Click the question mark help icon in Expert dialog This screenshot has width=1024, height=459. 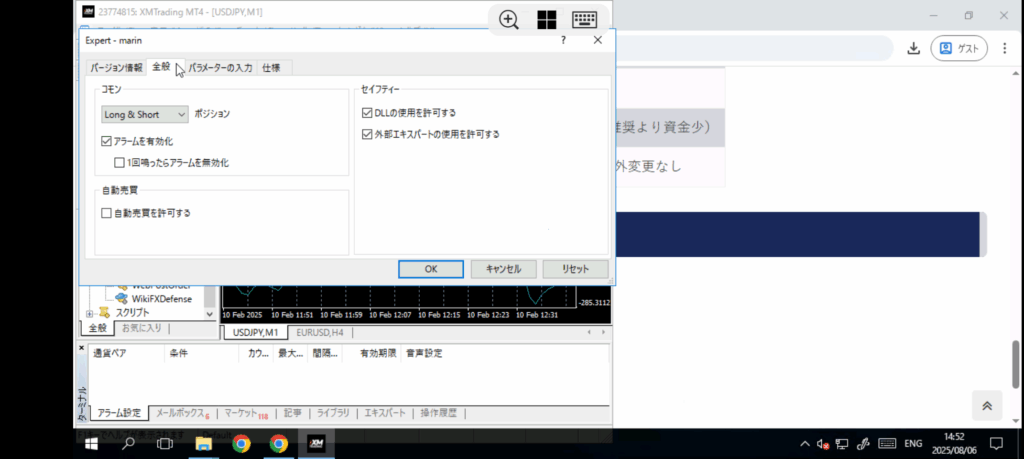pyautogui.click(x=563, y=40)
